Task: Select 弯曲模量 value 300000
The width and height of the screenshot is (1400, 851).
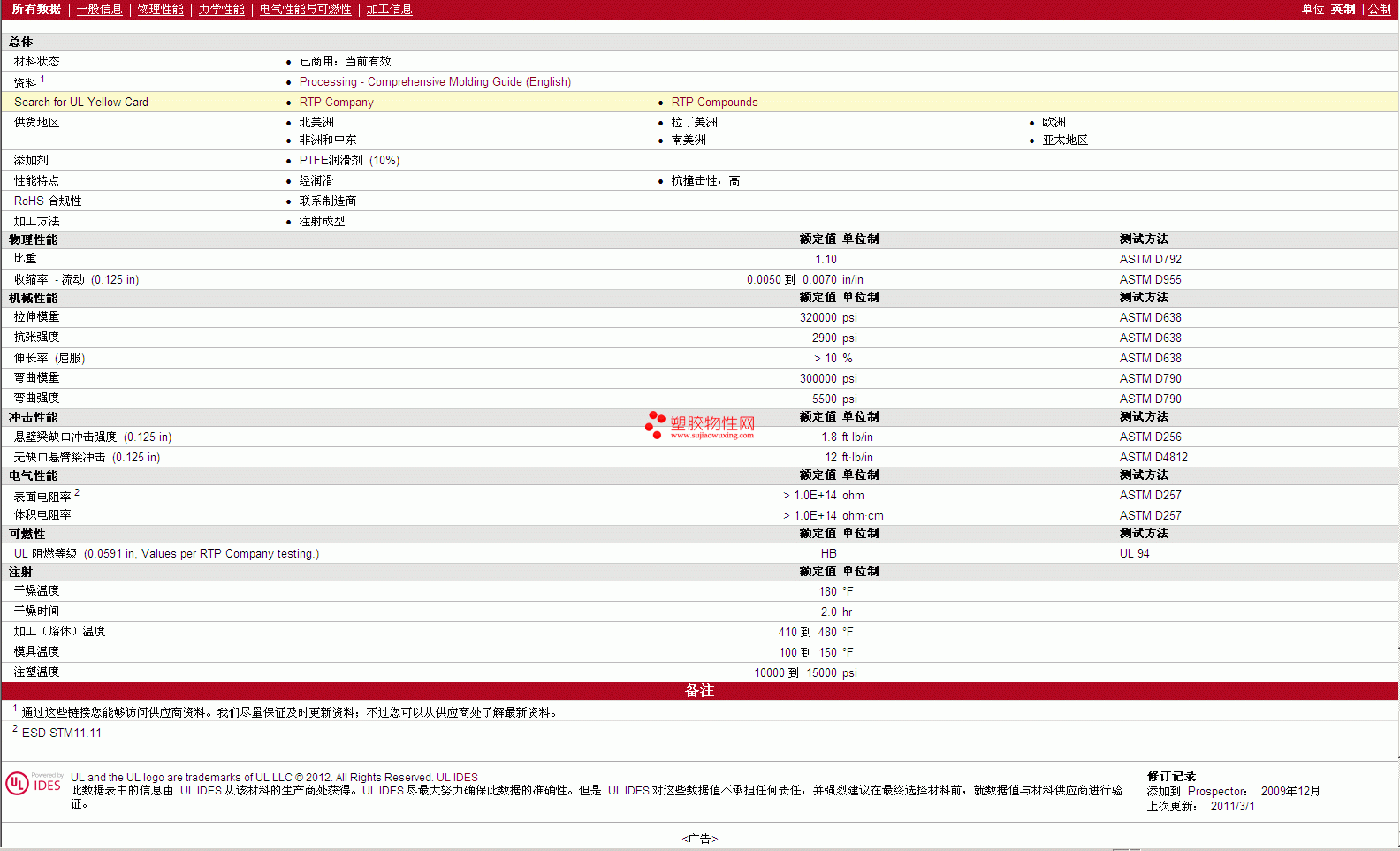Action: pos(818,378)
